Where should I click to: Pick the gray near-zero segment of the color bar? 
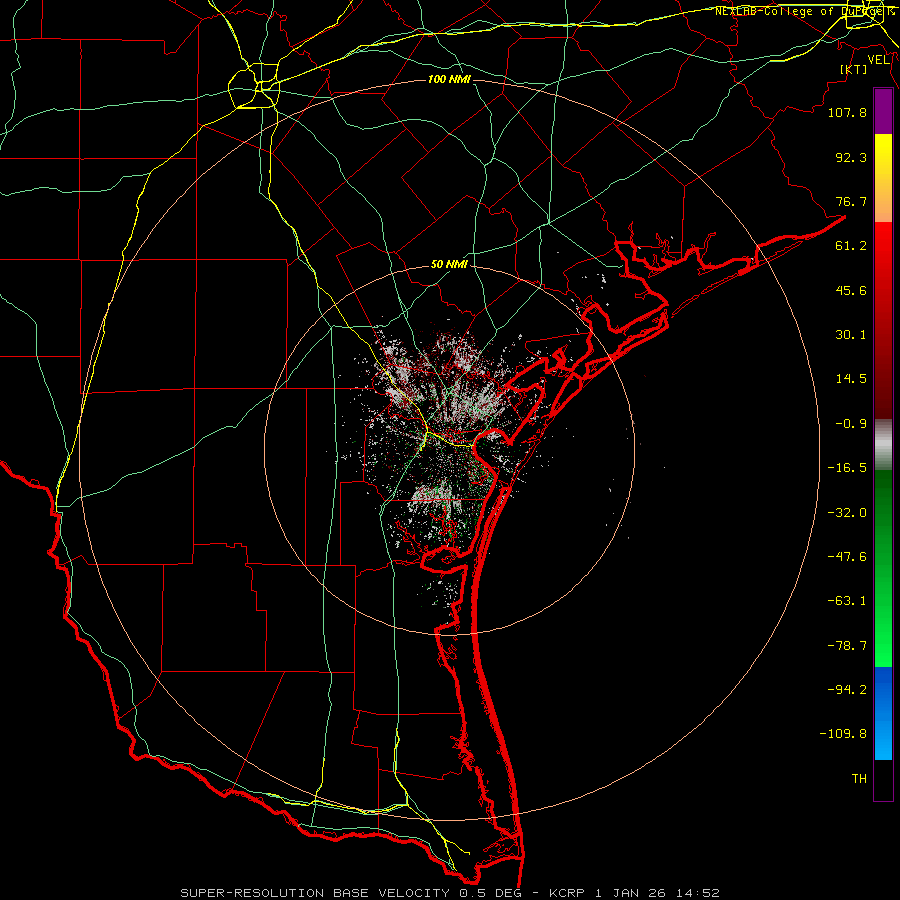click(x=883, y=445)
